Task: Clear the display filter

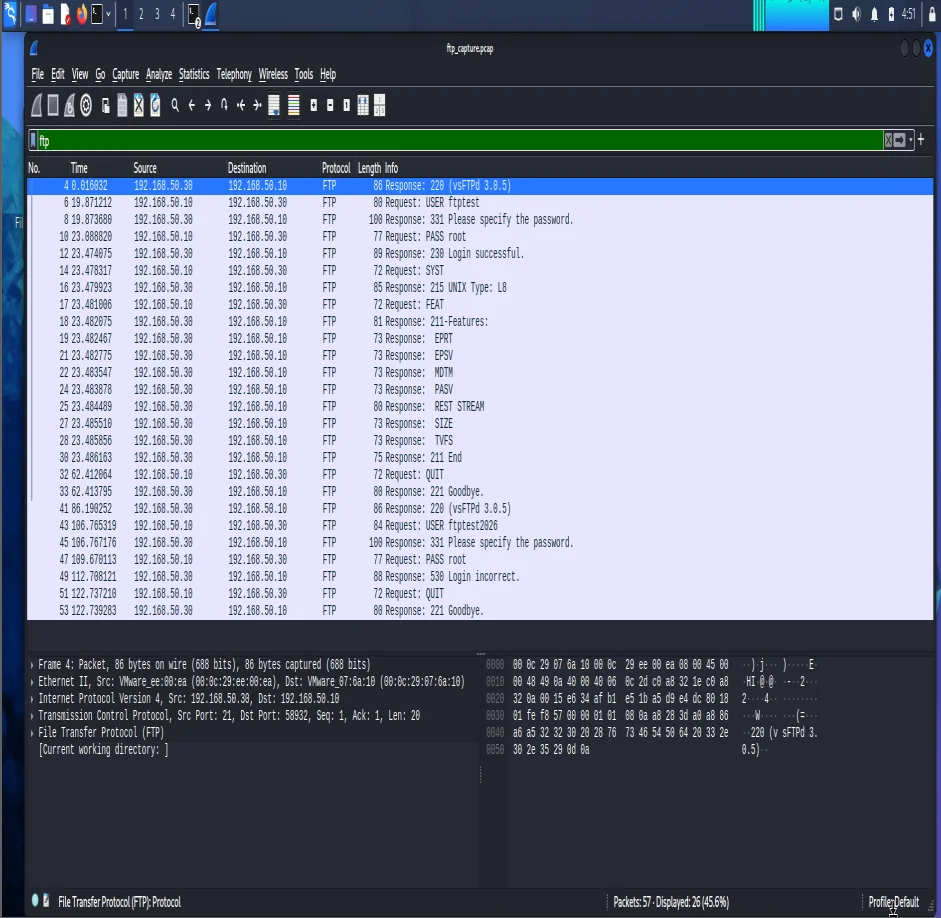Action: (888, 141)
